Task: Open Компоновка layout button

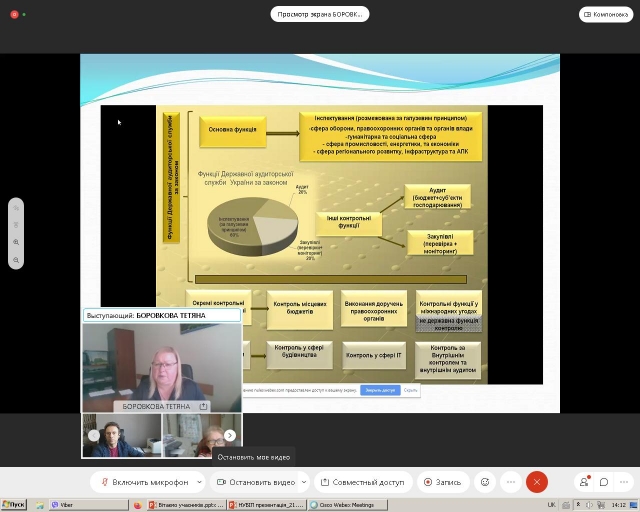Action: pyautogui.click(x=606, y=15)
